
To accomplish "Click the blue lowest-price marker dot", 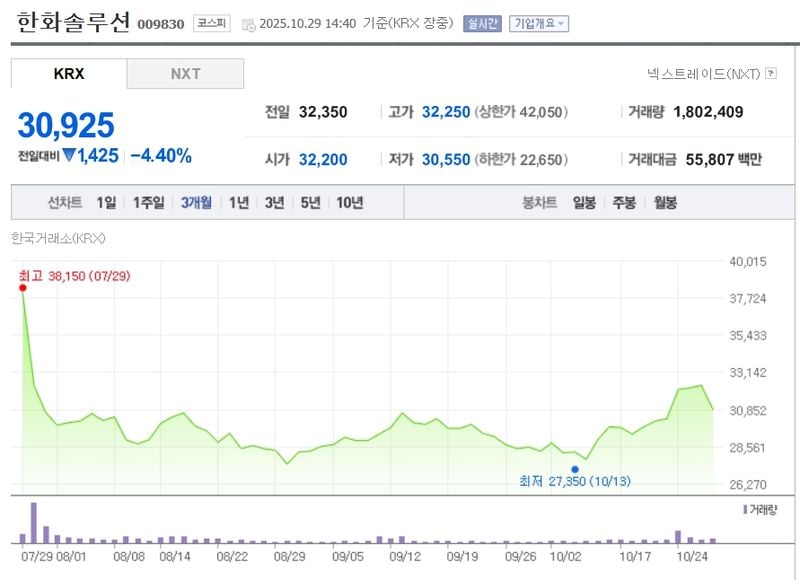I will coord(575,468).
